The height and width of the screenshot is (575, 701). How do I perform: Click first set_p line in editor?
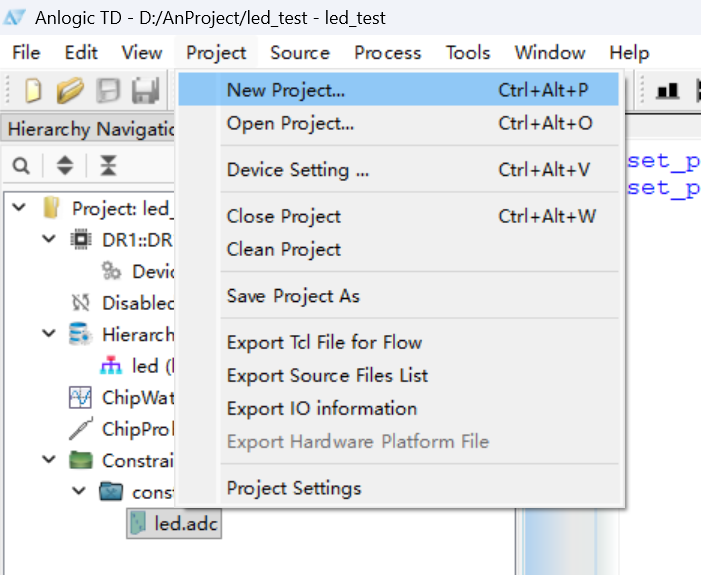[x=663, y=161]
